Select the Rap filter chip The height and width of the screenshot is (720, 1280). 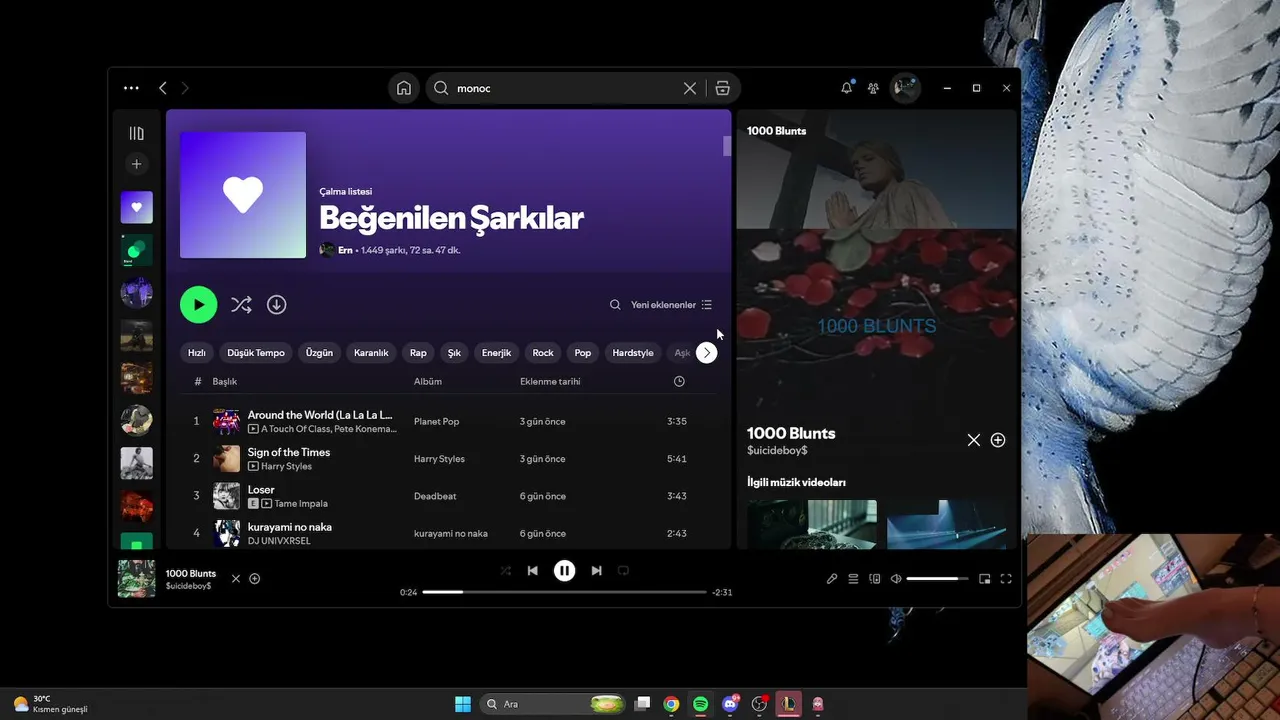tap(418, 353)
